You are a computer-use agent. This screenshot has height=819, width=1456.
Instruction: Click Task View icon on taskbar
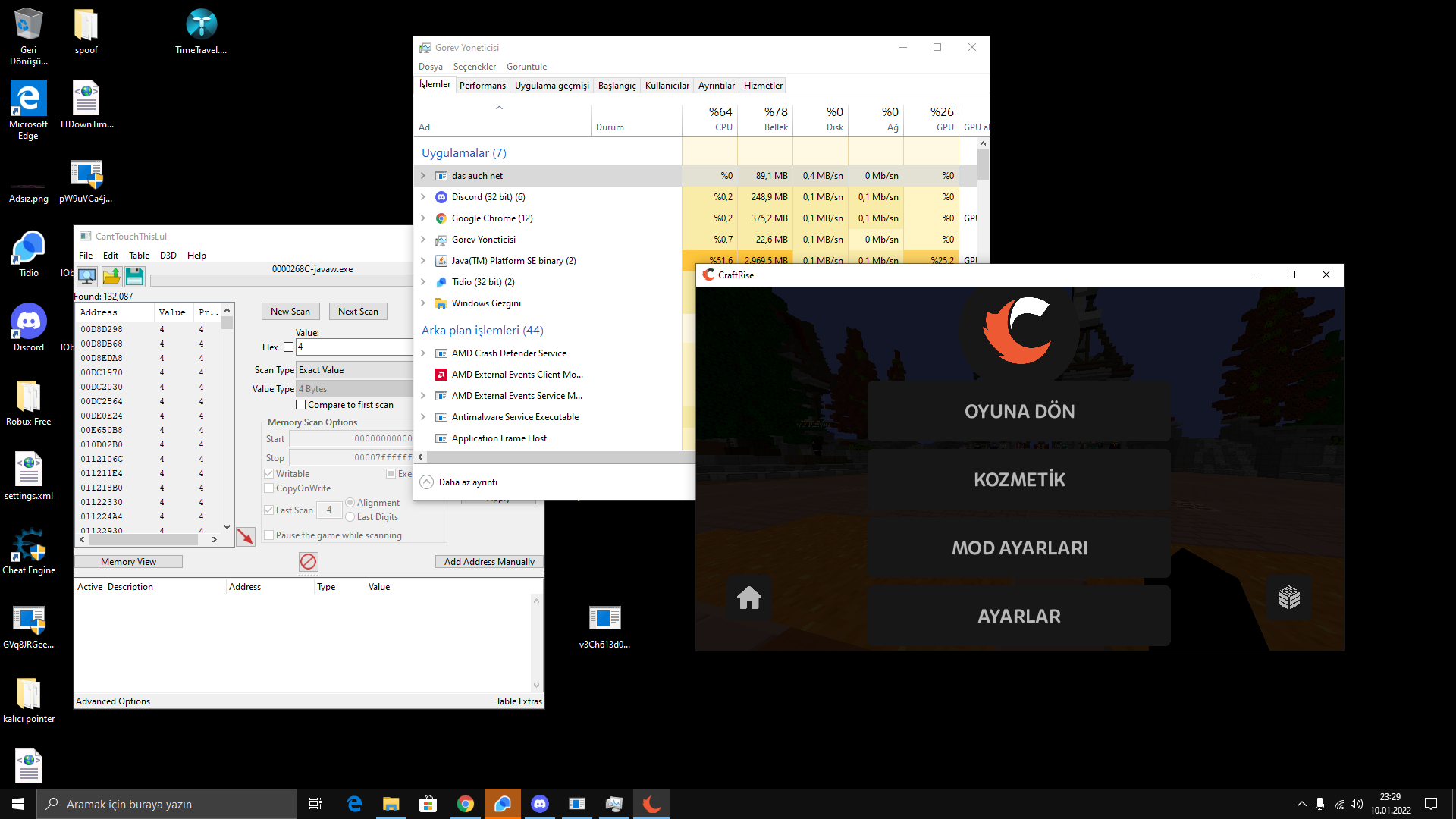point(315,804)
